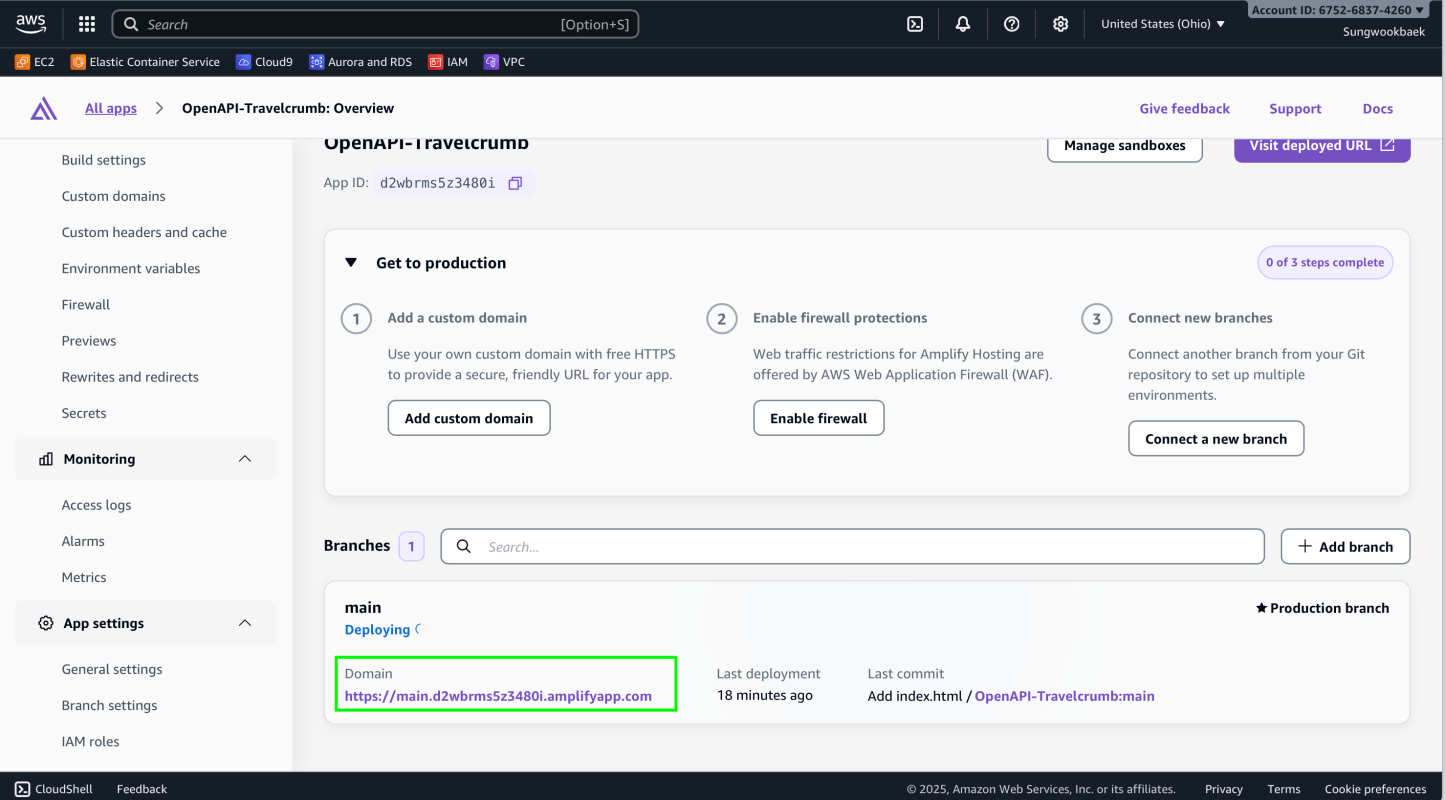
Task: Click the AWS Amplify logo
Action: point(44,109)
